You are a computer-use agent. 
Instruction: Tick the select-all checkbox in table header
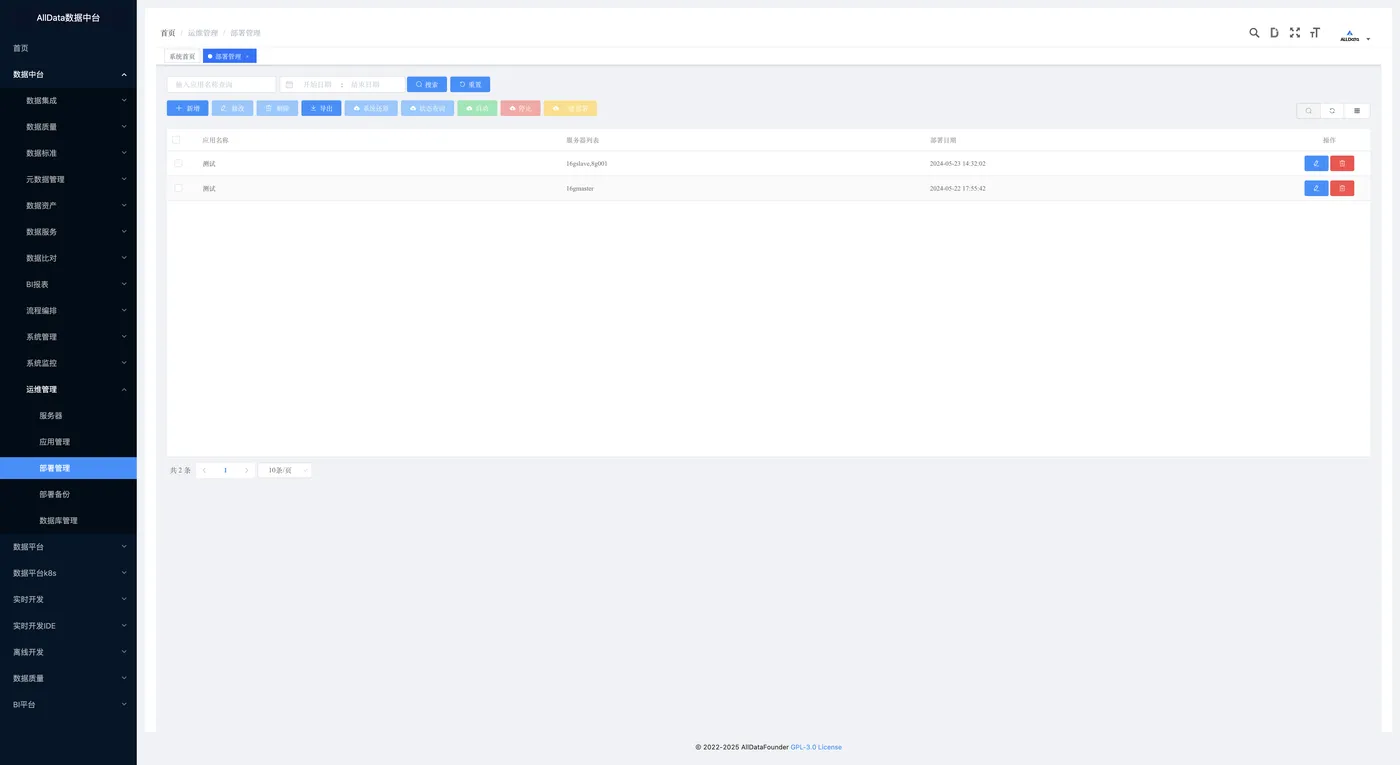click(x=177, y=140)
